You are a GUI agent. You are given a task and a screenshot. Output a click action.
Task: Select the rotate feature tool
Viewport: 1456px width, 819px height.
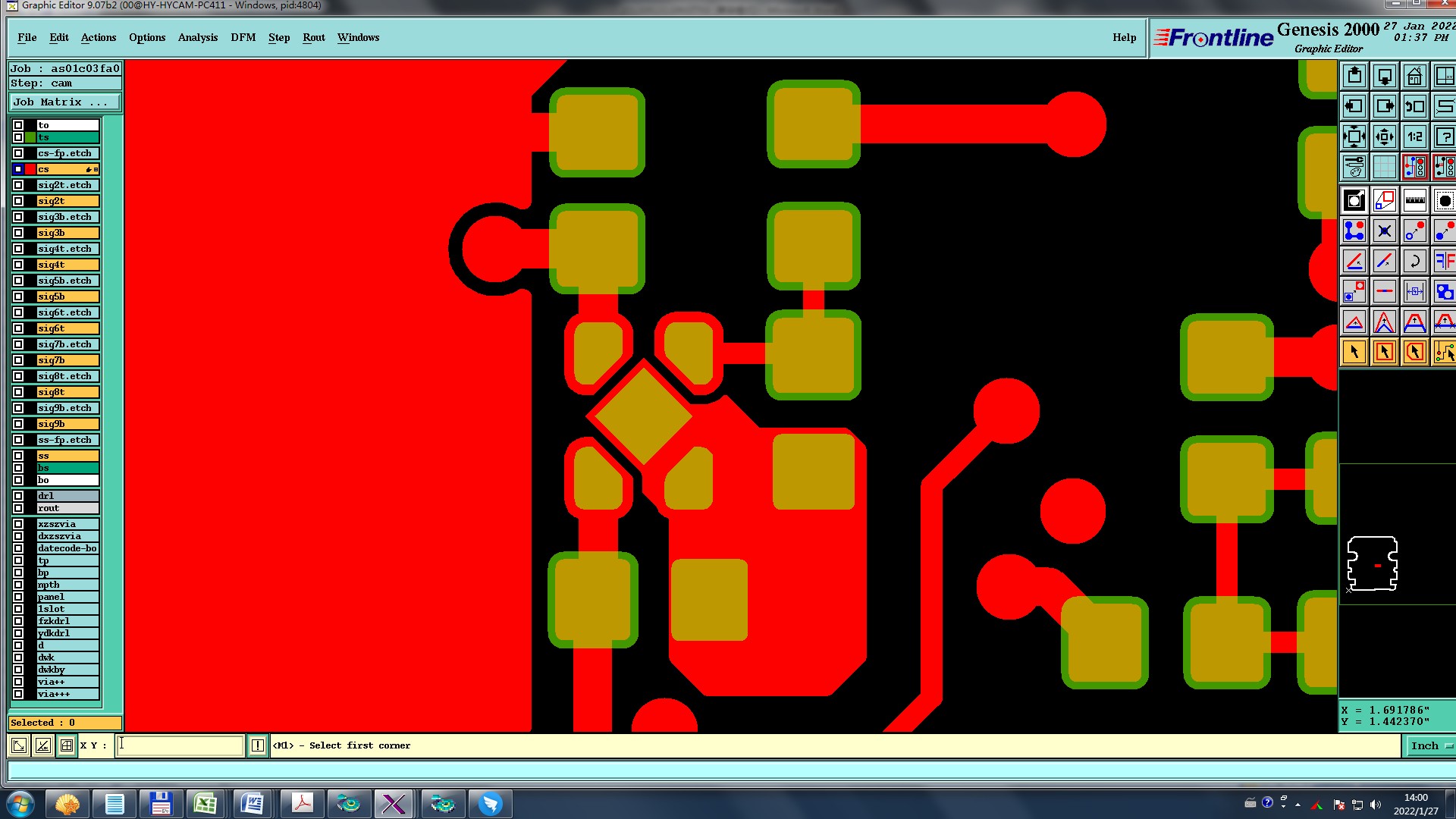coord(1414,262)
